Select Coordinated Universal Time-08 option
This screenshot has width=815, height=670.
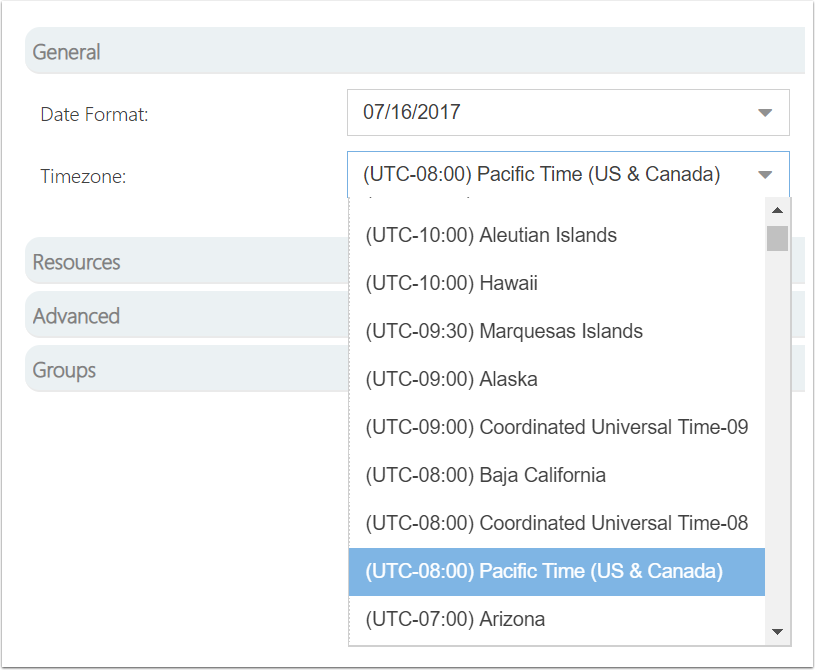point(557,523)
